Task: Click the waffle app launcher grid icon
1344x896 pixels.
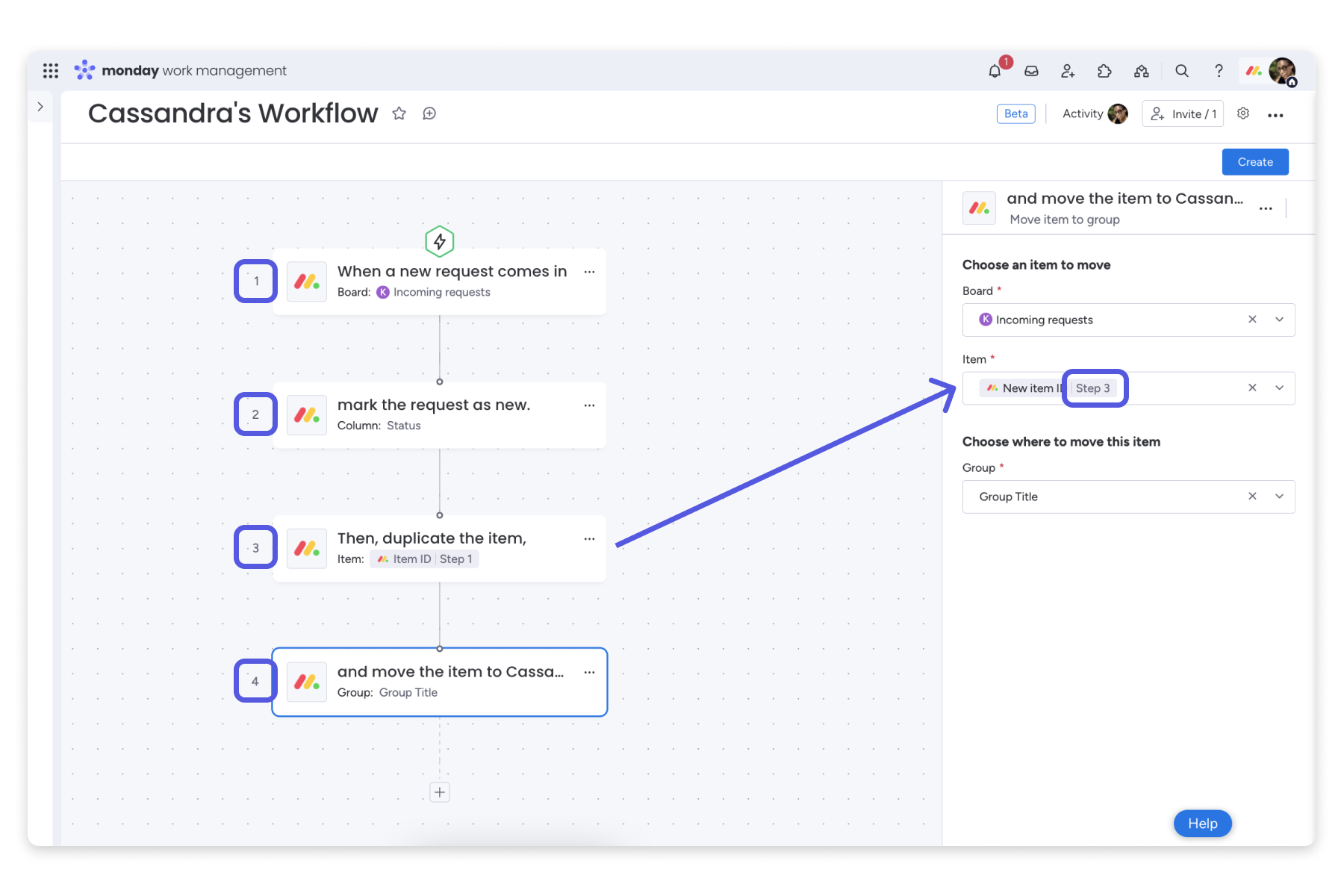Action: coord(50,69)
